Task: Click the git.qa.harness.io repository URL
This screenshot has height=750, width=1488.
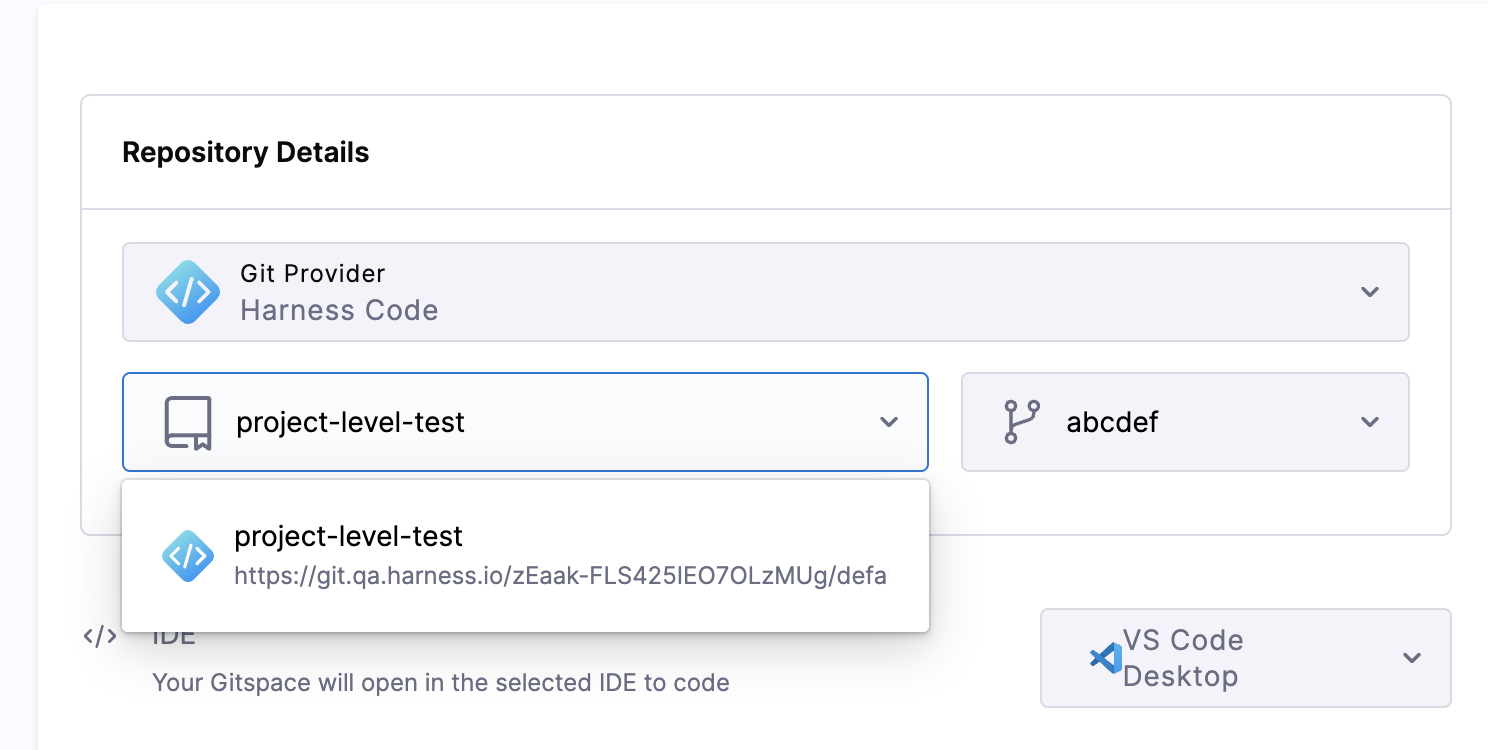Action: (560, 577)
